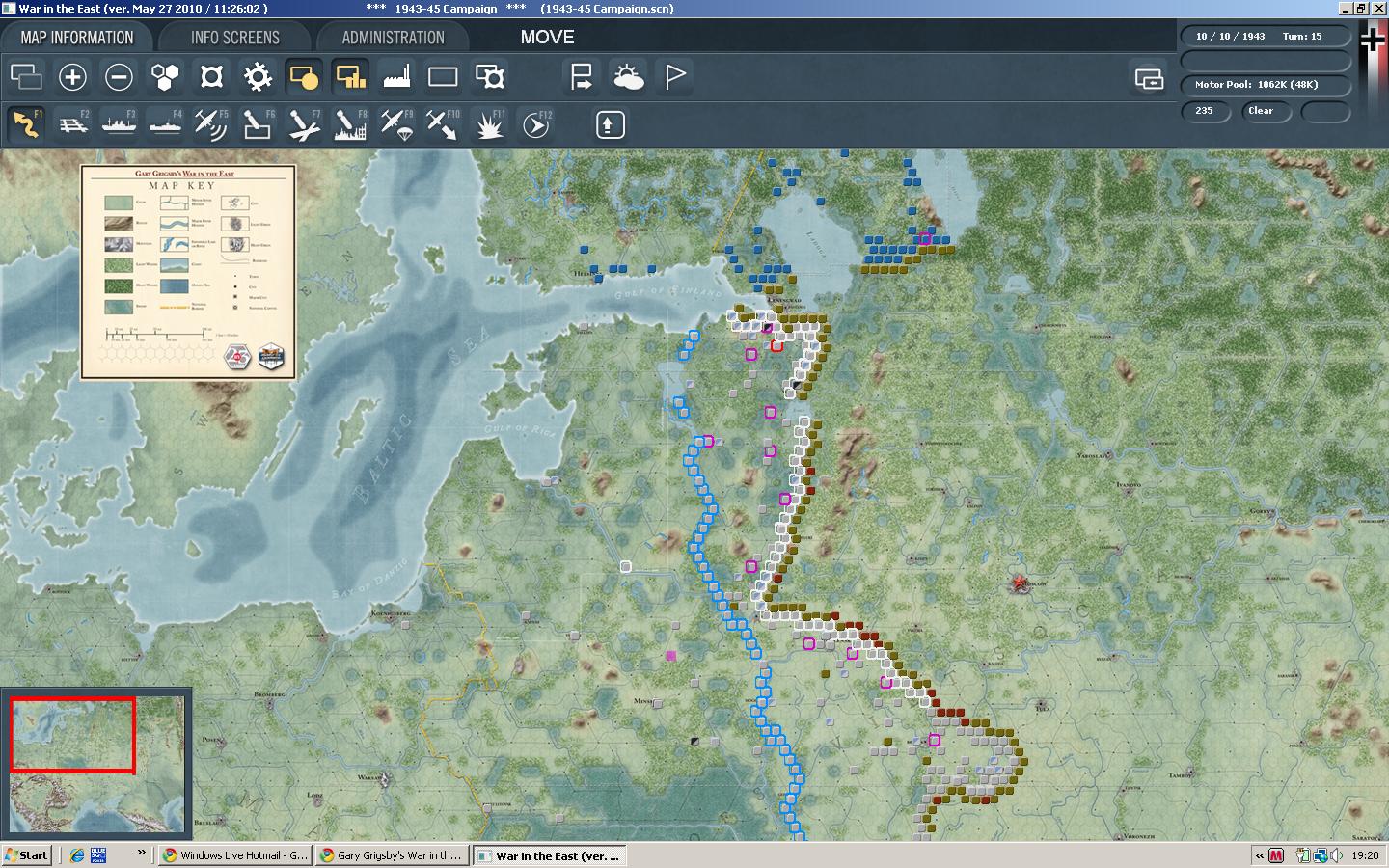
Task: Click the minimap overview in bottom corner
Action: coord(97,764)
